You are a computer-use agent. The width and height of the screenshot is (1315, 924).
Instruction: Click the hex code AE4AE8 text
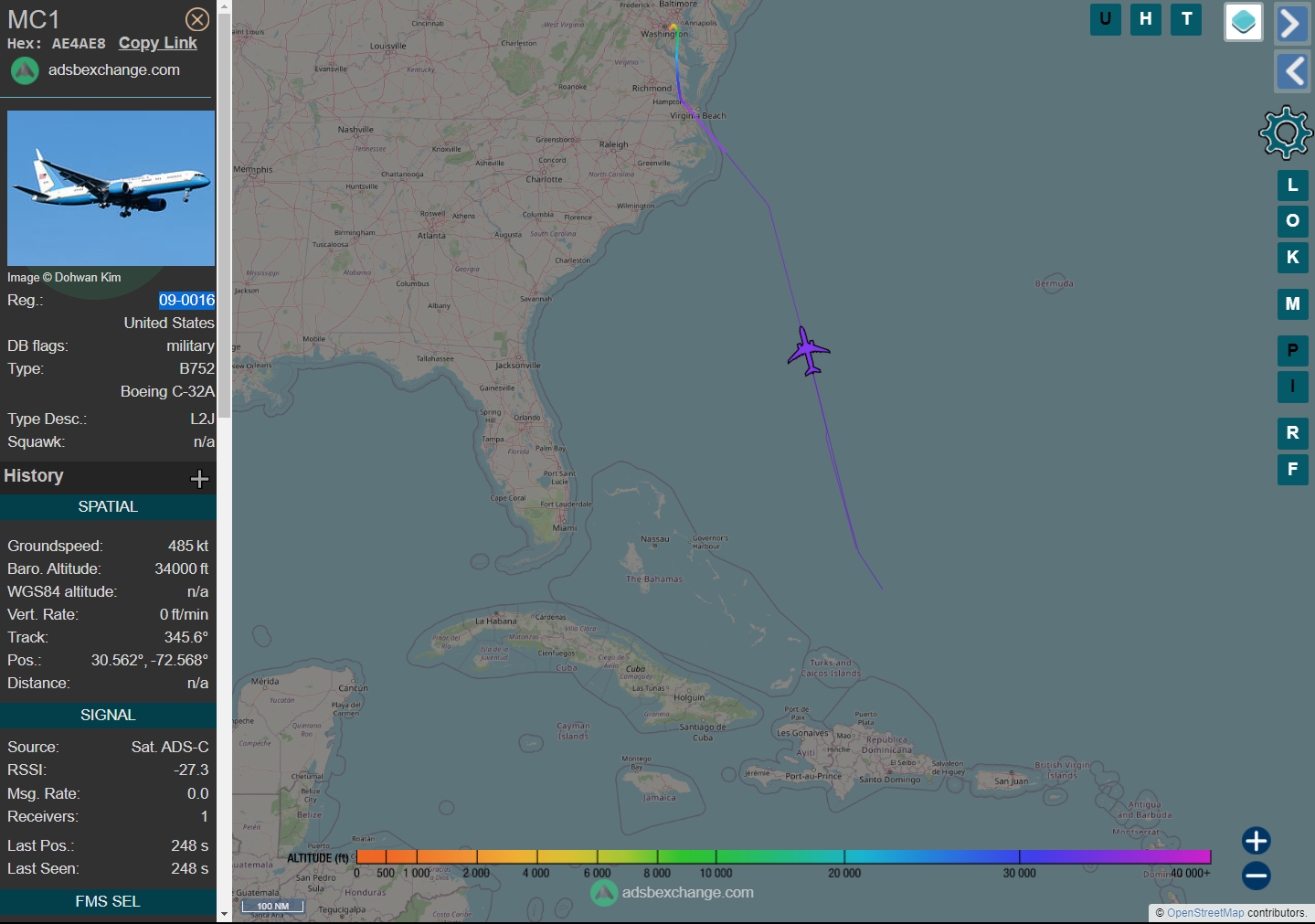coord(79,44)
